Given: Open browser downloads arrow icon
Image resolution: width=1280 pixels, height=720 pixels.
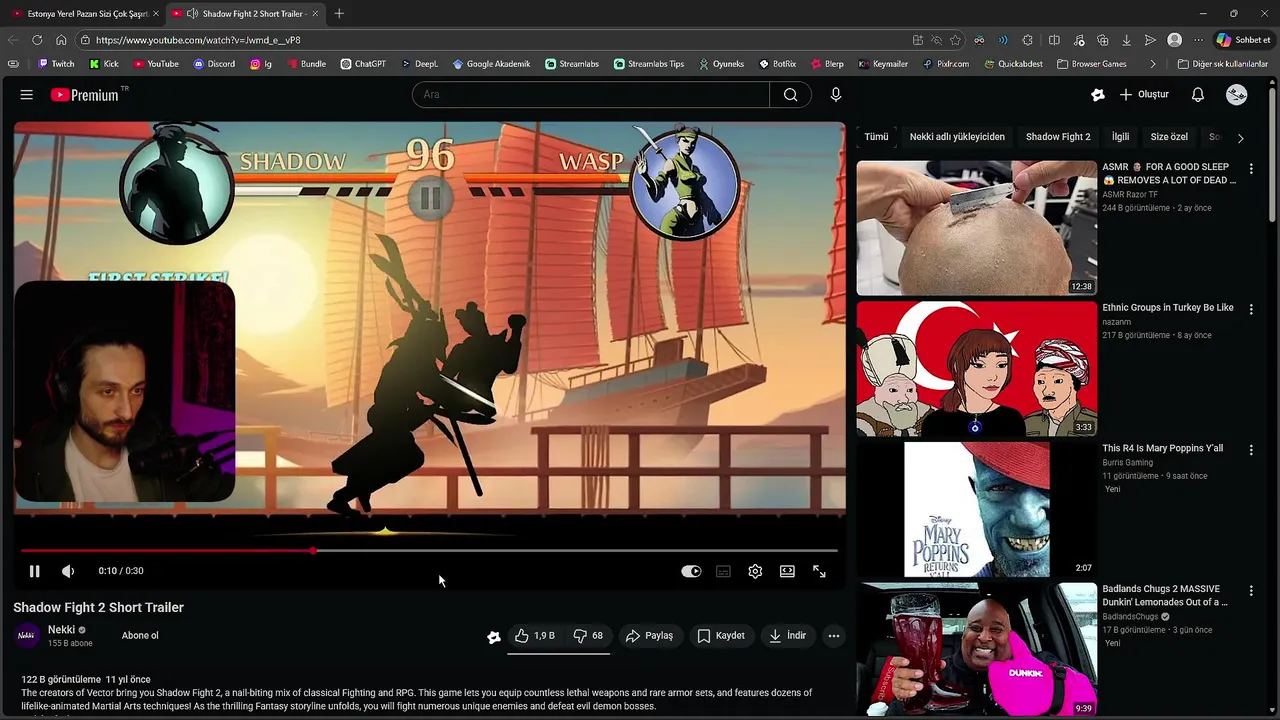Looking at the screenshot, I should [x=1126, y=40].
